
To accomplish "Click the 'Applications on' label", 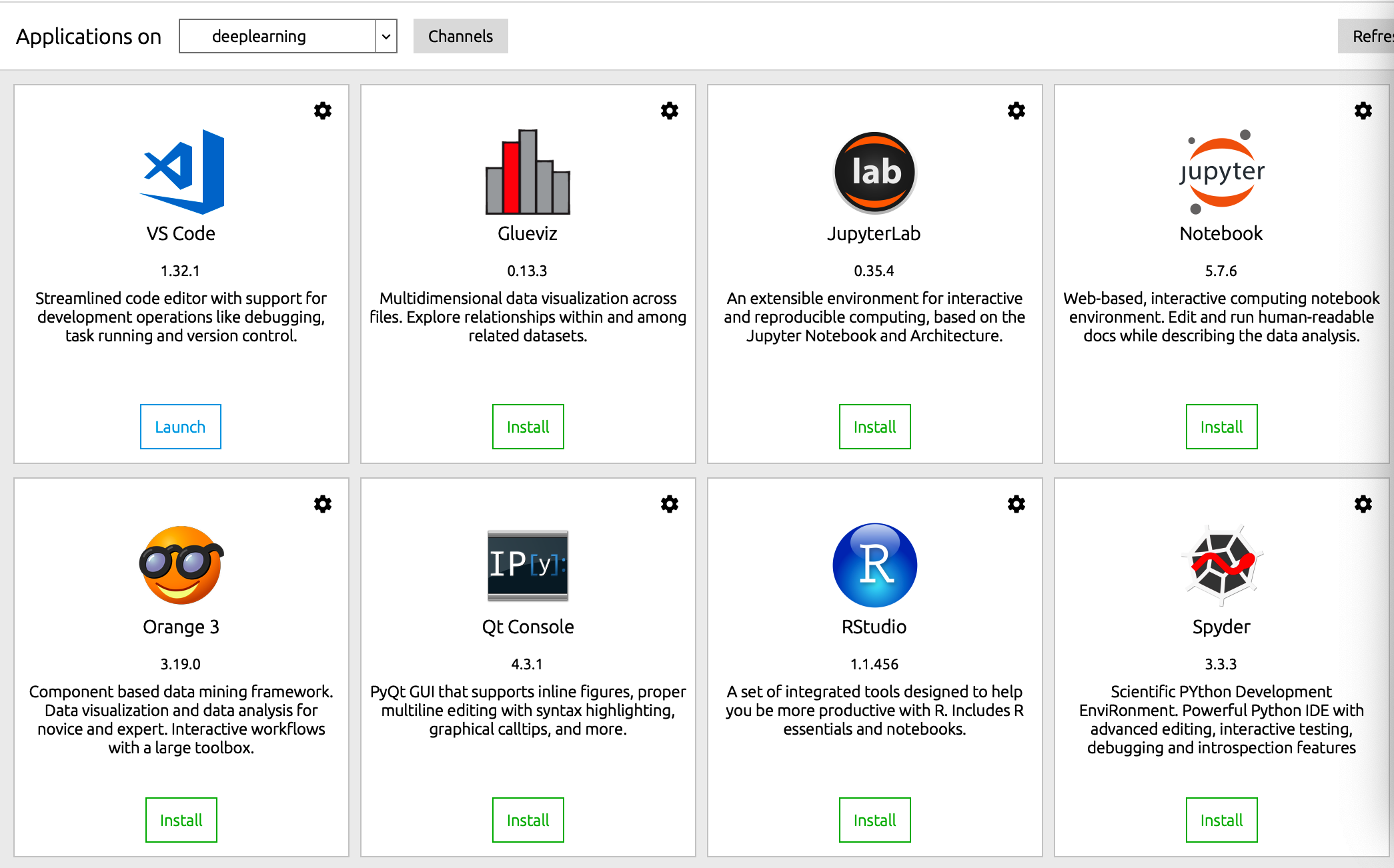I will coord(89,36).
